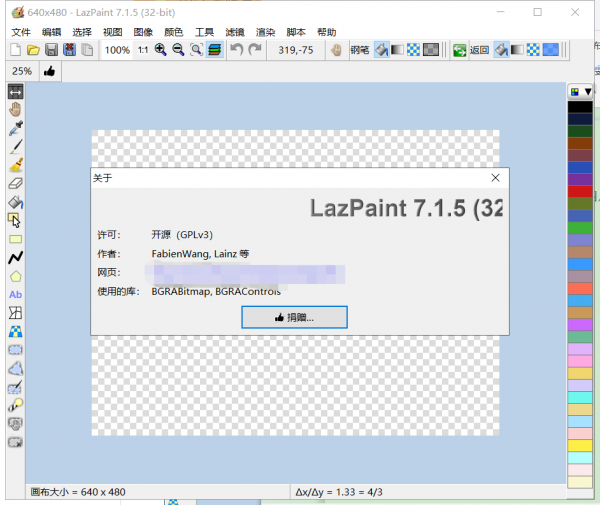This screenshot has height=505, width=600.
Task: Select pen solid fill bucket icon
Action: (381, 50)
